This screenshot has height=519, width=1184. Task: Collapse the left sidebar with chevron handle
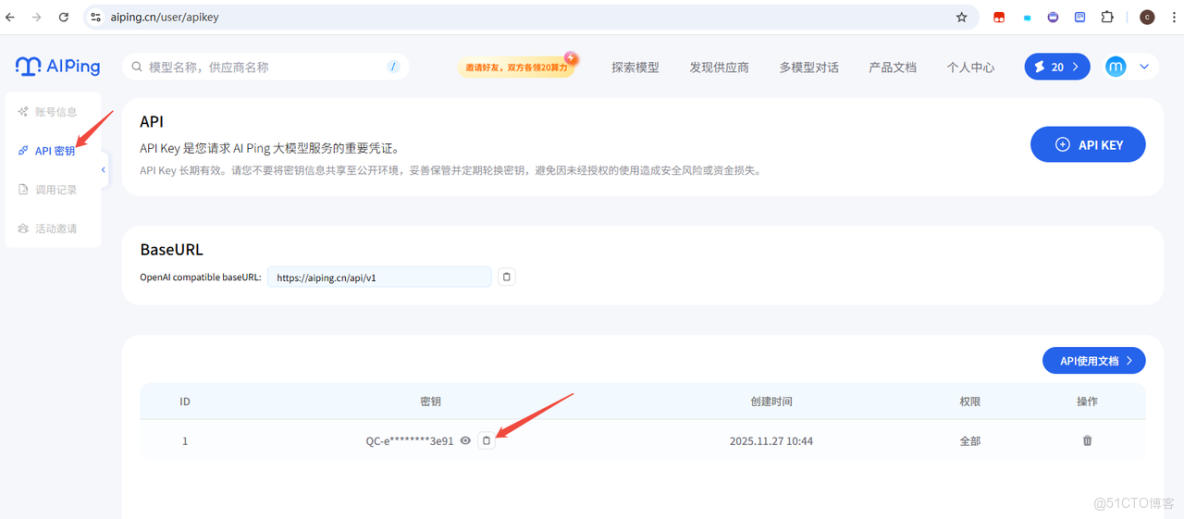click(103, 170)
